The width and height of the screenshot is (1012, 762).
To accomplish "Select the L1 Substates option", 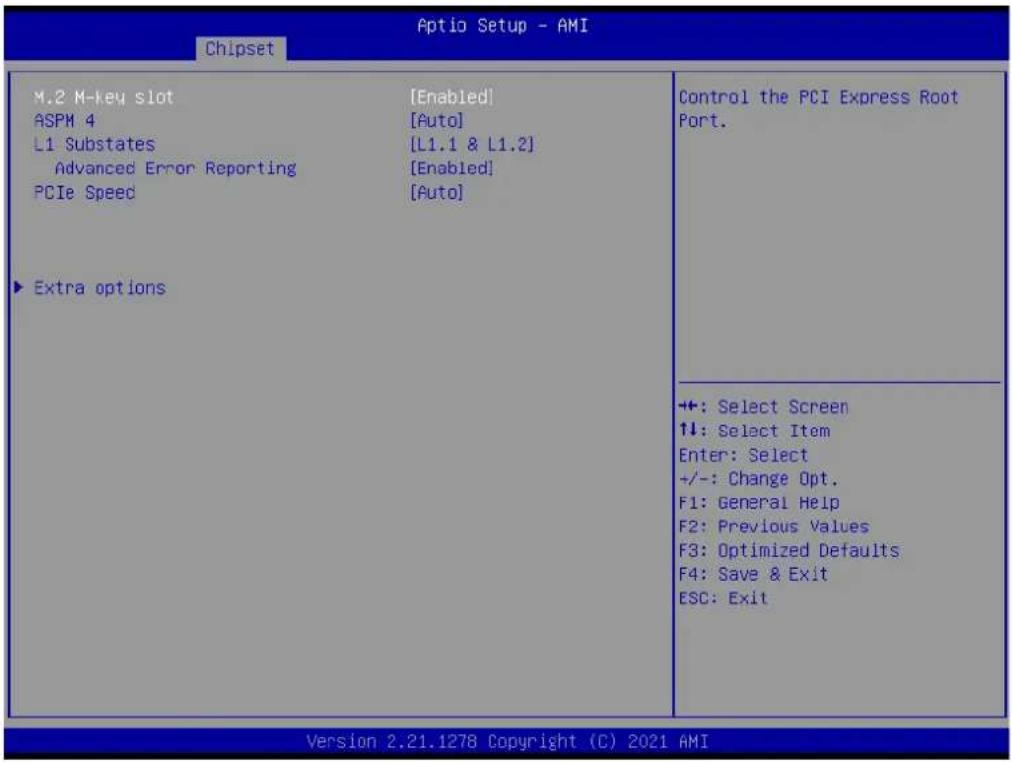I will click(94, 145).
